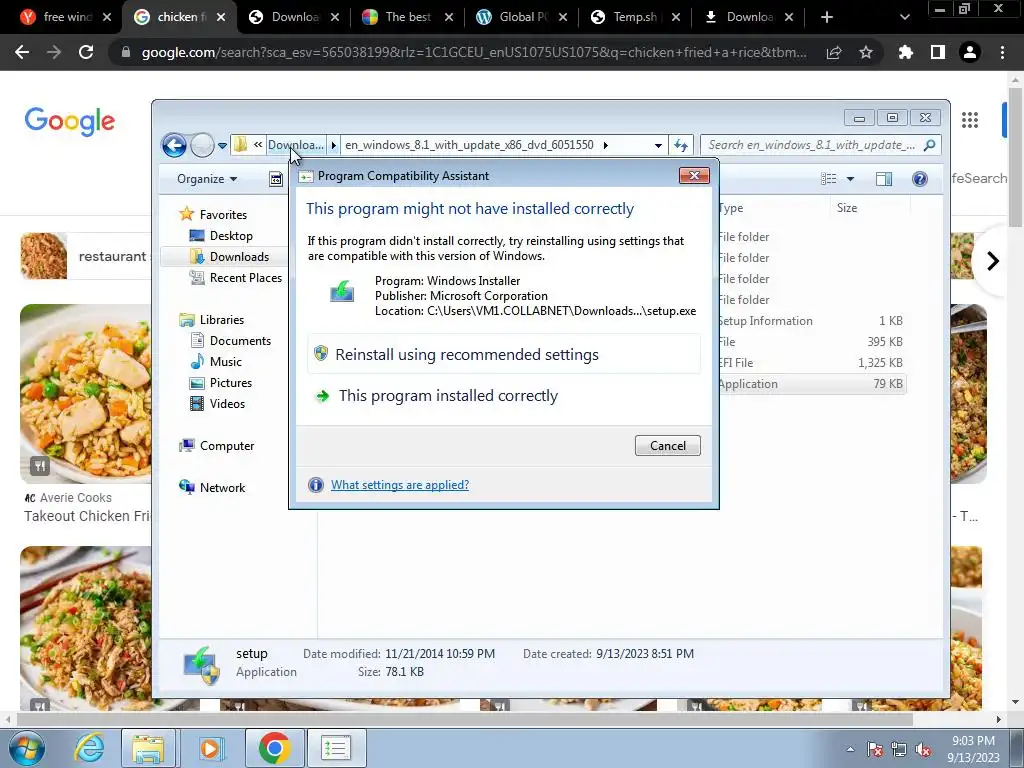Choose Reinstall using recommended settings
This screenshot has width=1024, height=768.
click(x=504, y=355)
